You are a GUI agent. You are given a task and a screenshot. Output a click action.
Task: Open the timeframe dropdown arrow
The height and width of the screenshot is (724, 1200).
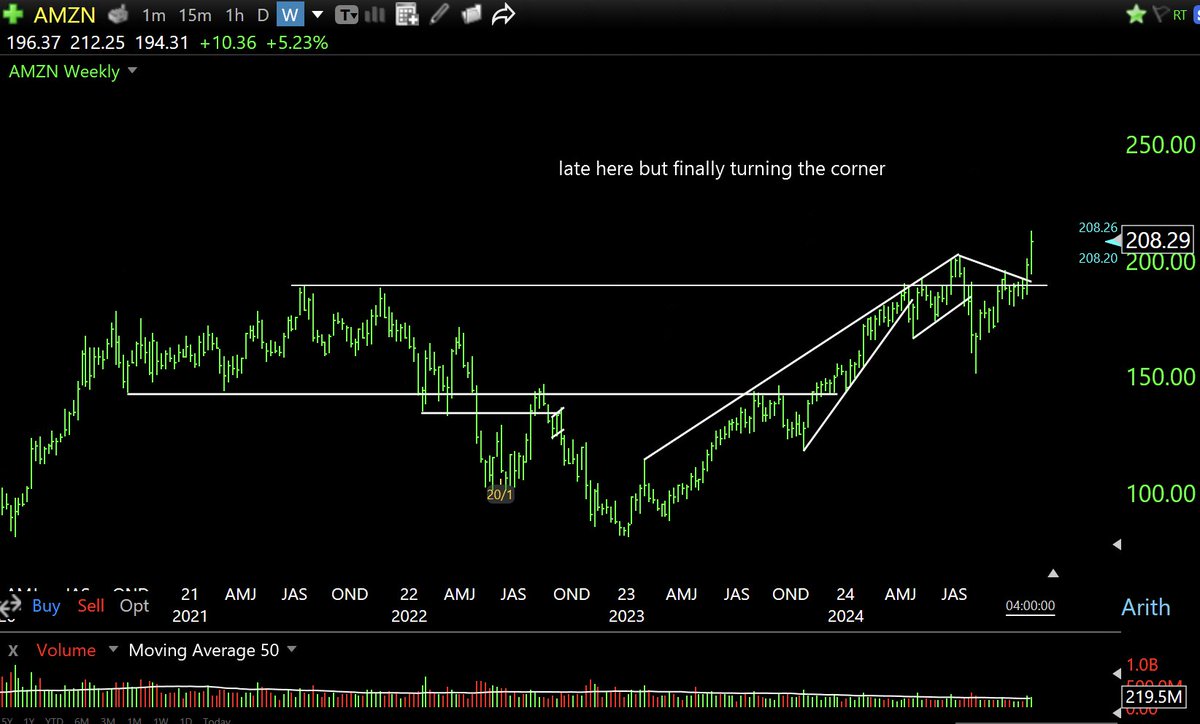[x=317, y=16]
